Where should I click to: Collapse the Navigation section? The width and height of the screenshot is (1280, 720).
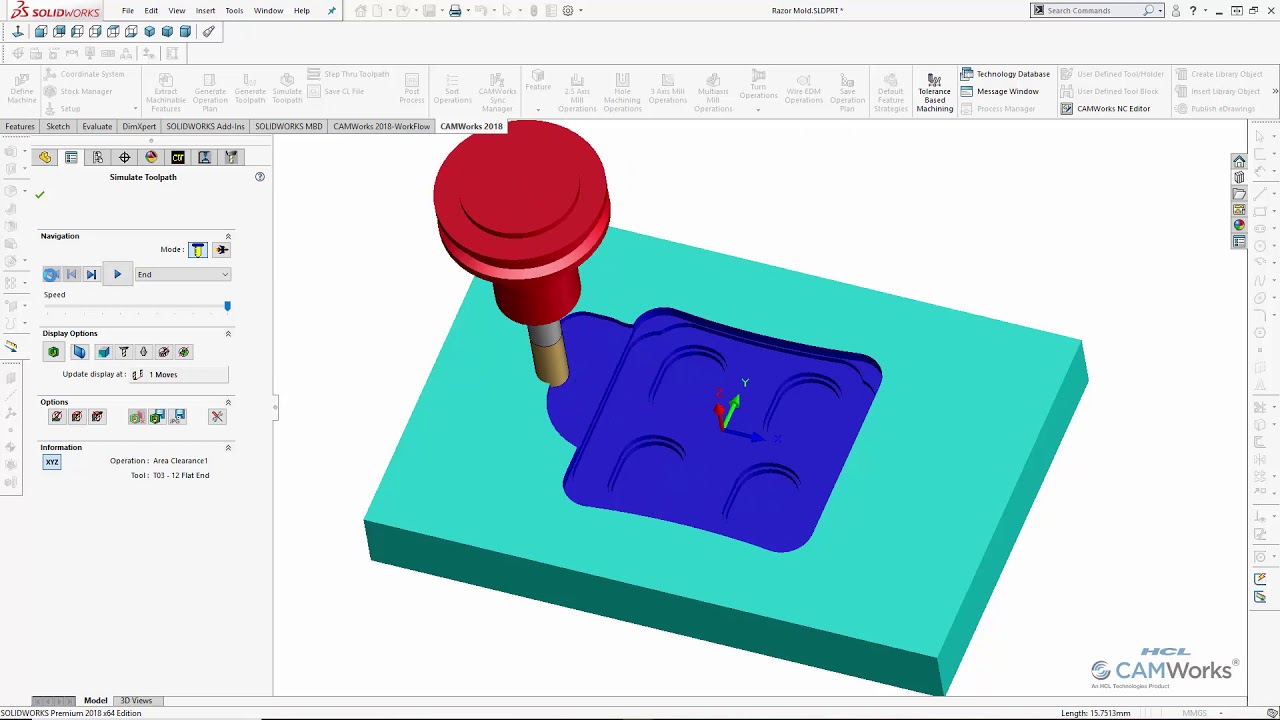(x=228, y=236)
